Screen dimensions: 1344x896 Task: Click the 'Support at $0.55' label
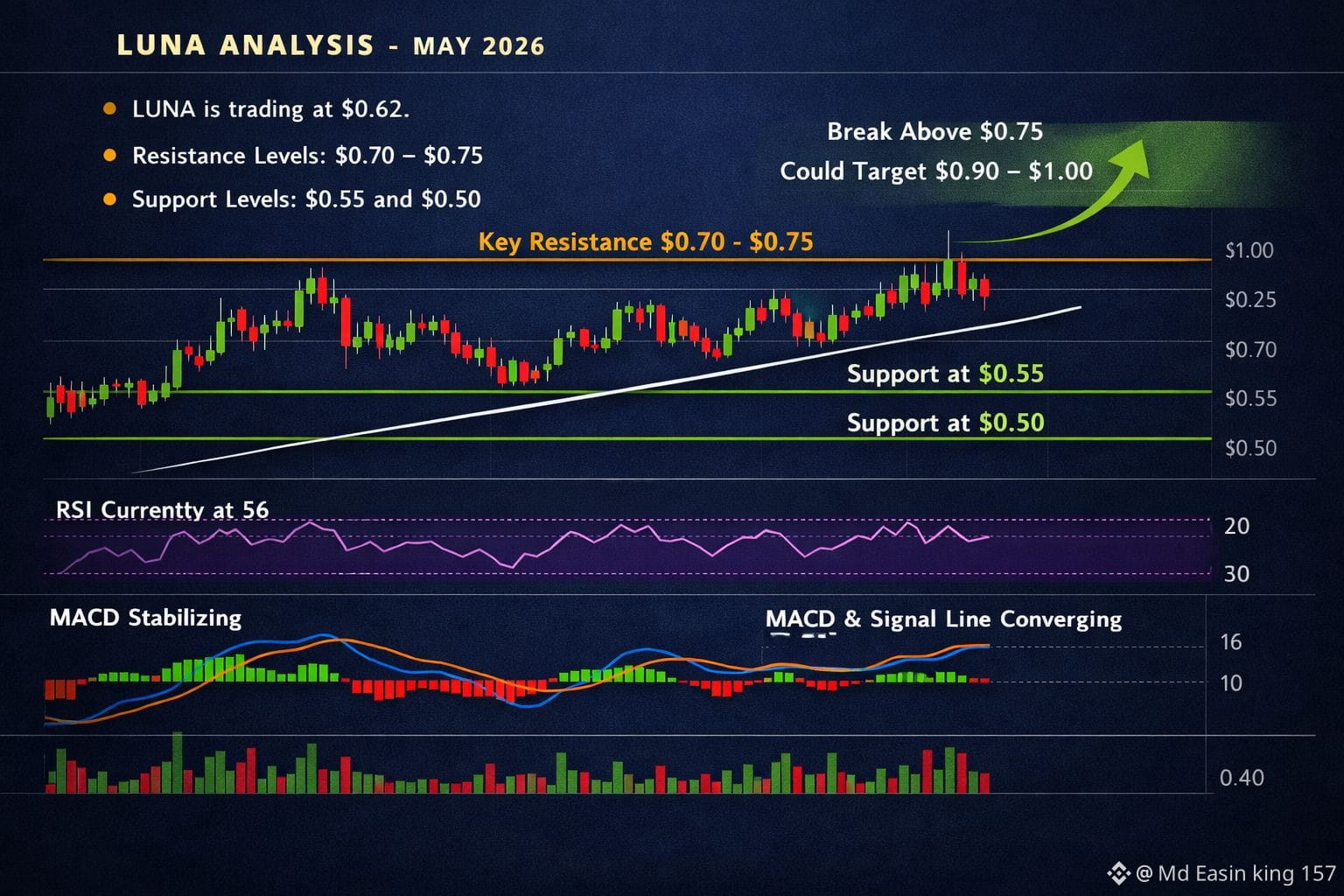click(x=945, y=374)
